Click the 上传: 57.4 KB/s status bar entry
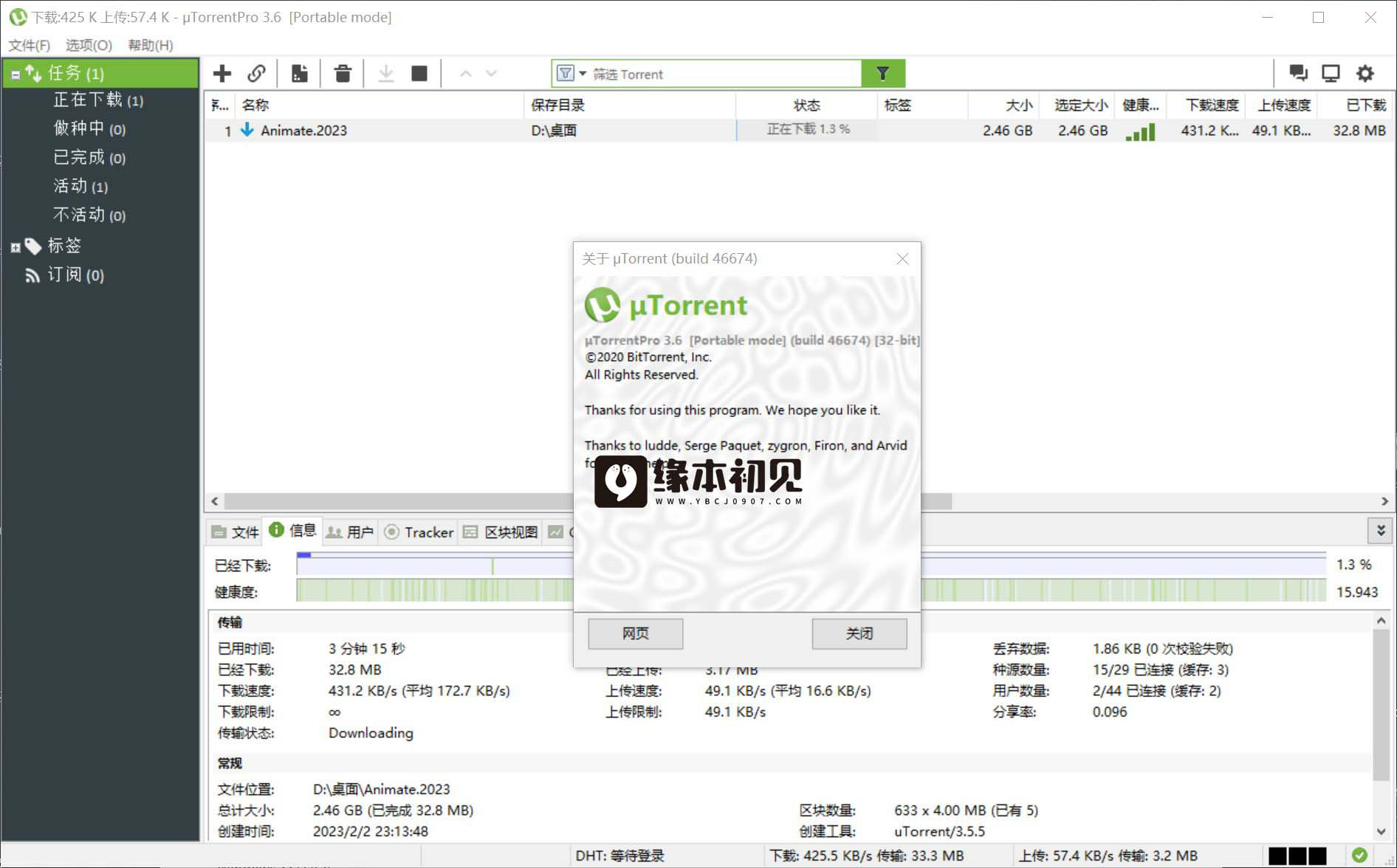Viewport: 1397px width, 868px height. click(x=1108, y=855)
